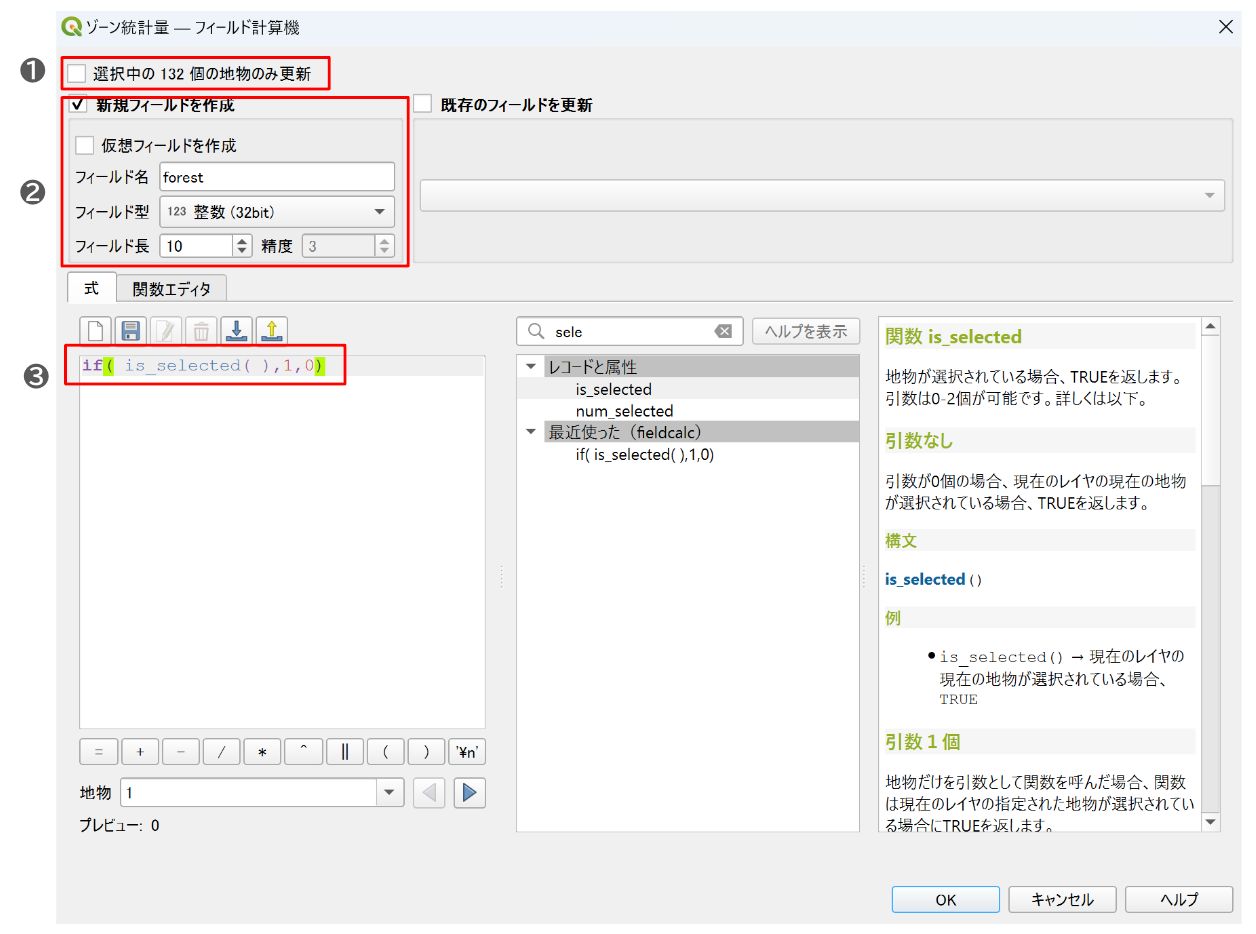The image size is (1256, 934).
Task: Enable updating only 132 selected features
Action: coord(77,74)
